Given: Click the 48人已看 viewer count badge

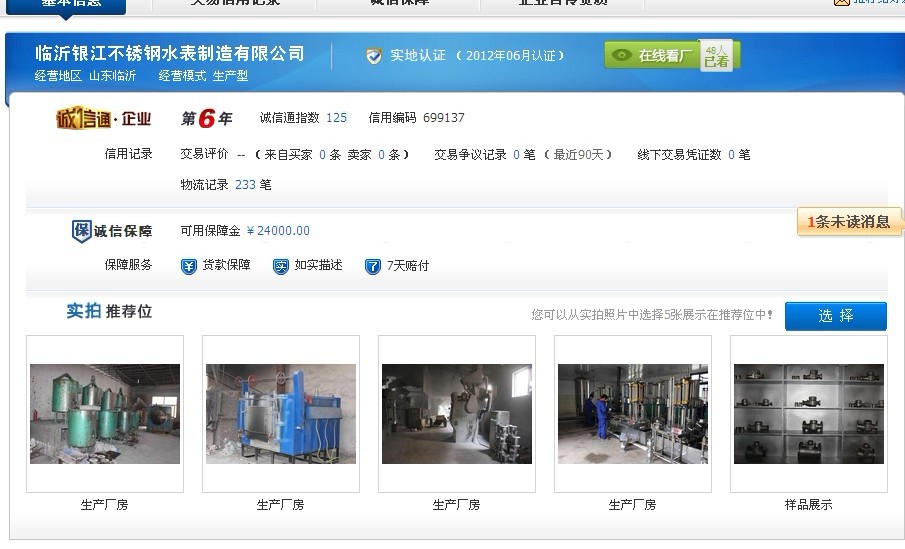Looking at the screenshot, I should point(716,55).
